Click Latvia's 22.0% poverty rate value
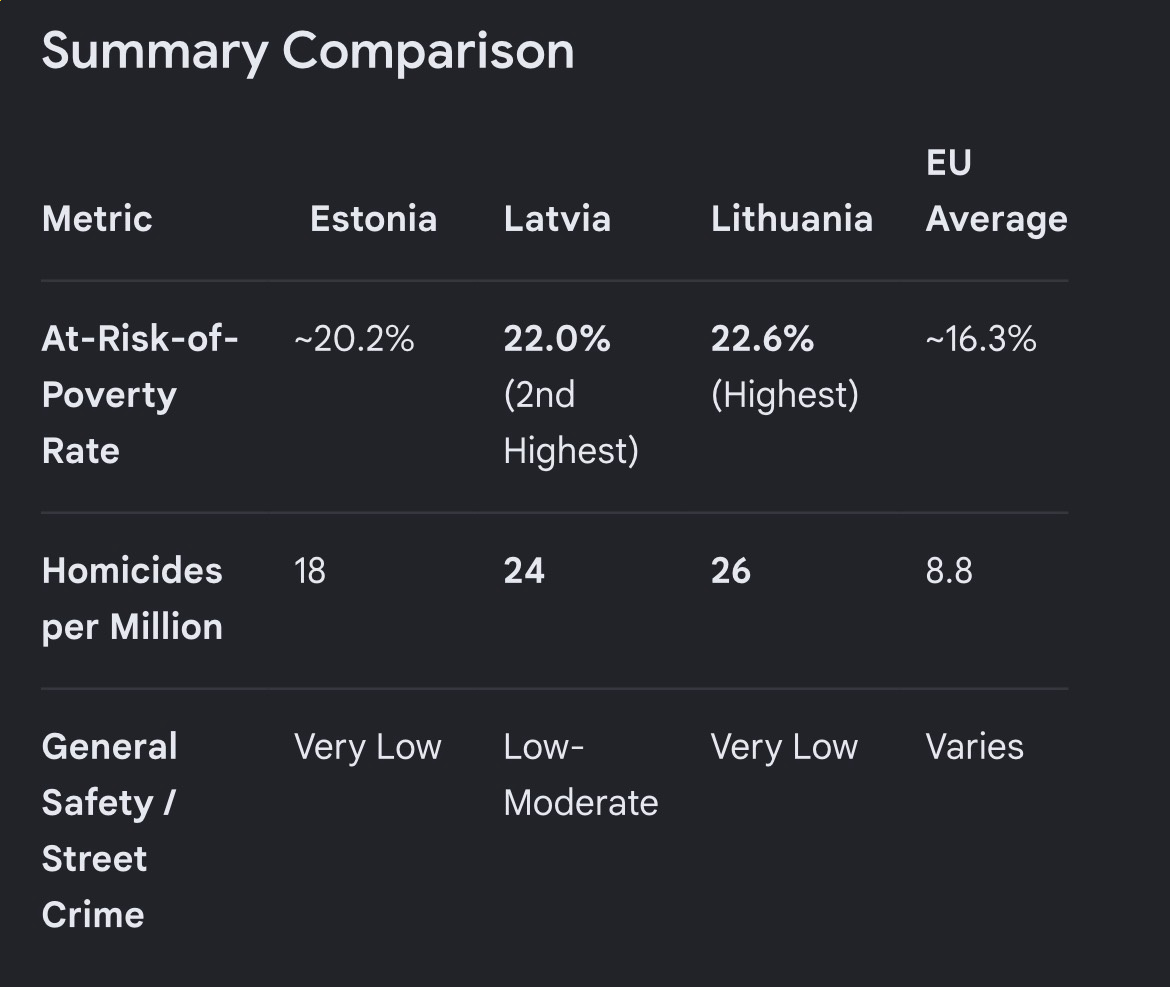 tap(557, 339)
